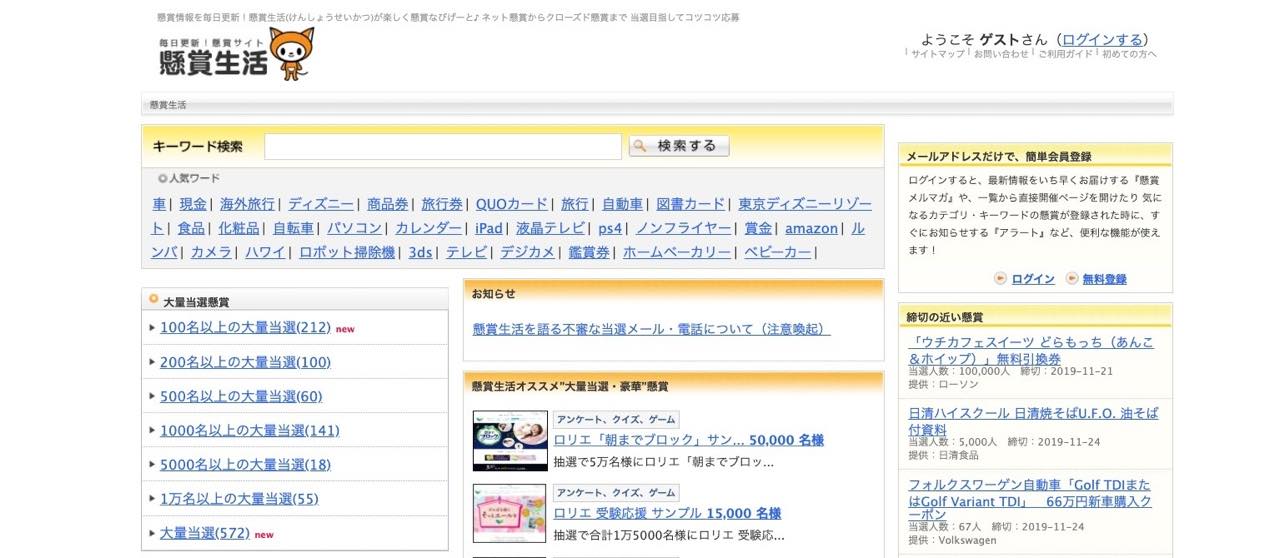
Task: Open 5000名以上の大量当選(18) category
Action: click(x=245, y=464)
